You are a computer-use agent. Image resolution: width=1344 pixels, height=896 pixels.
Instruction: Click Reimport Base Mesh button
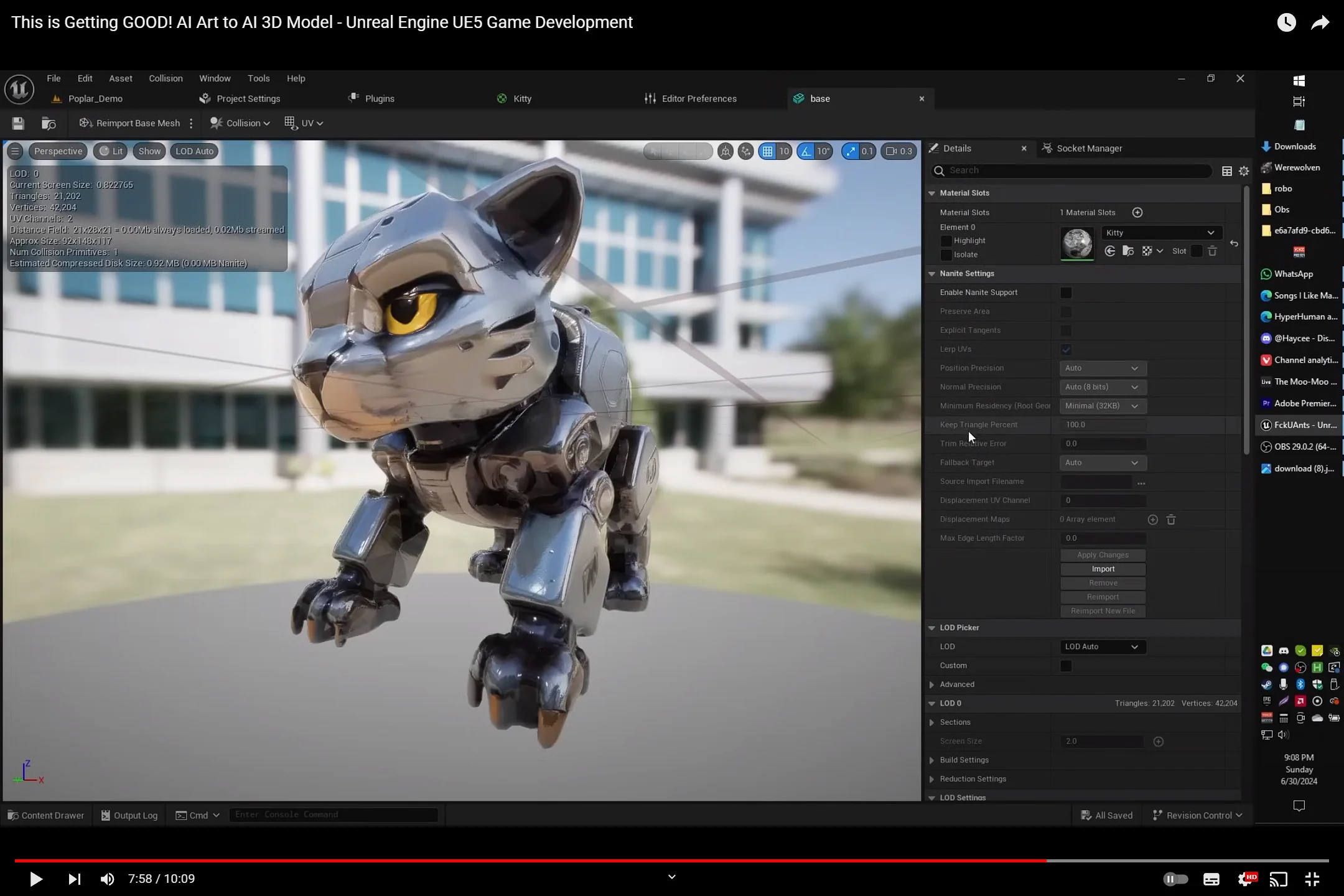(x=129, y=123)
